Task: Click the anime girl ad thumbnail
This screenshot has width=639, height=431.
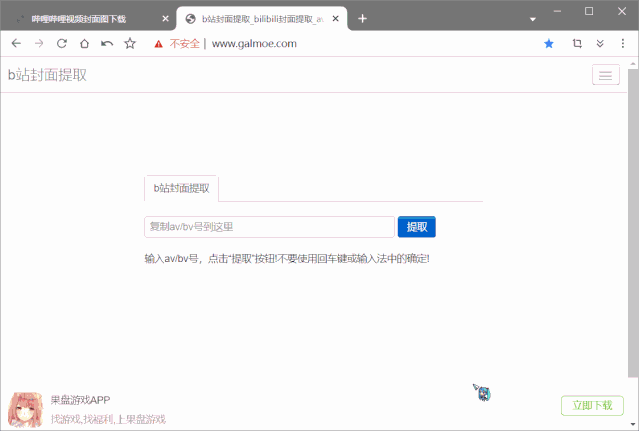Action: click(x=25, y=409)
